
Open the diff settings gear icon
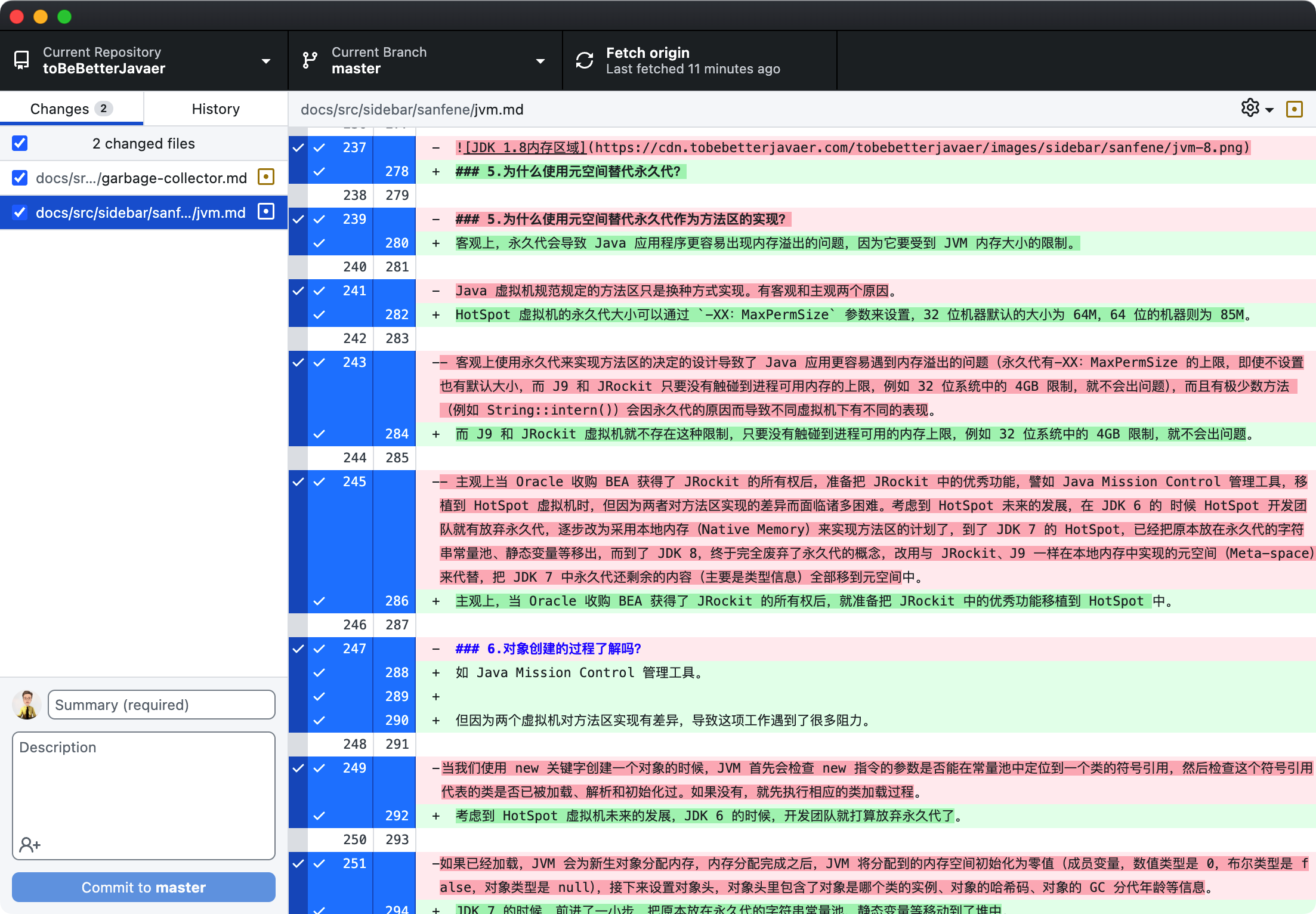(x=1250, y=108)
